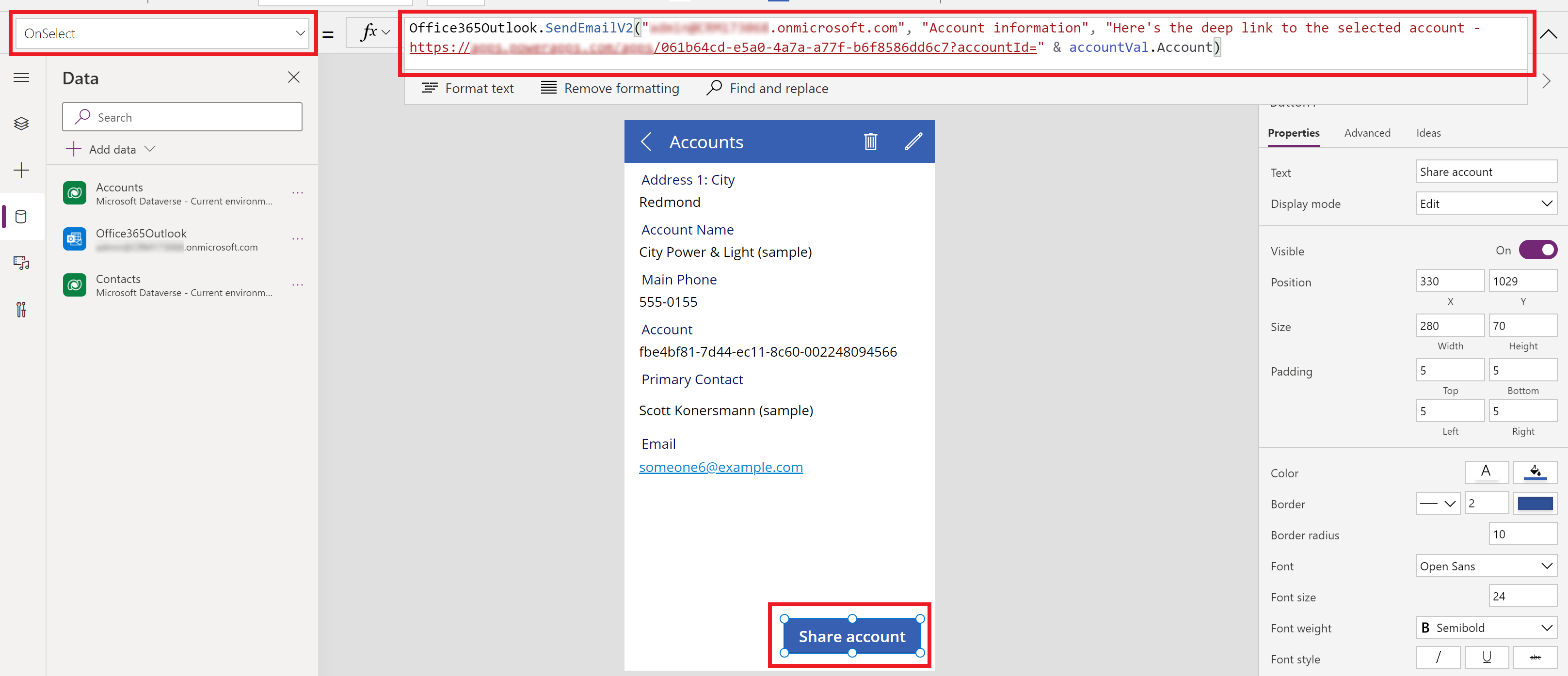
Task: Click the Border radius field
Action: 1523,534
